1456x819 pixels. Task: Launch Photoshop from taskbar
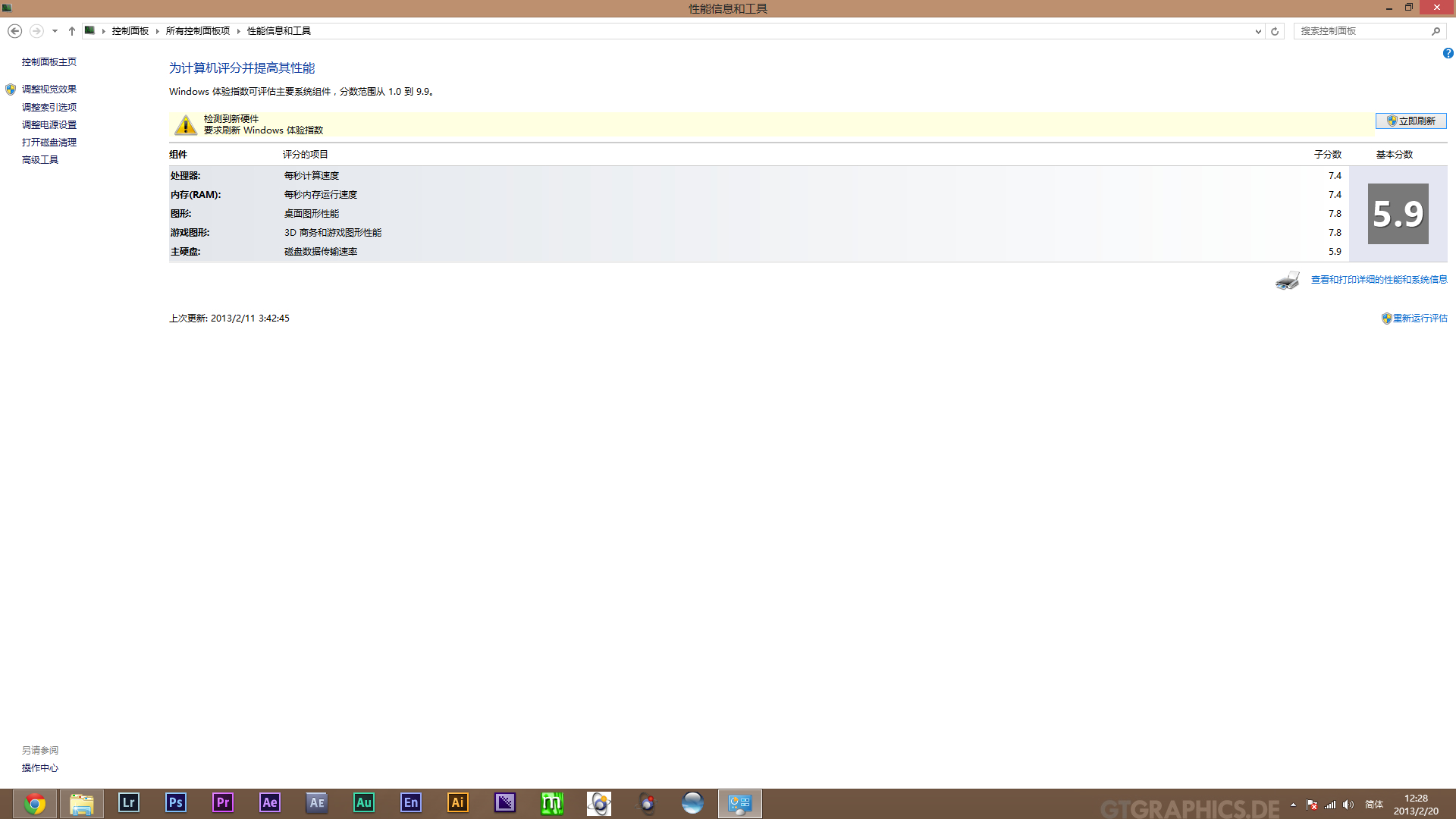tap(175, 802)
